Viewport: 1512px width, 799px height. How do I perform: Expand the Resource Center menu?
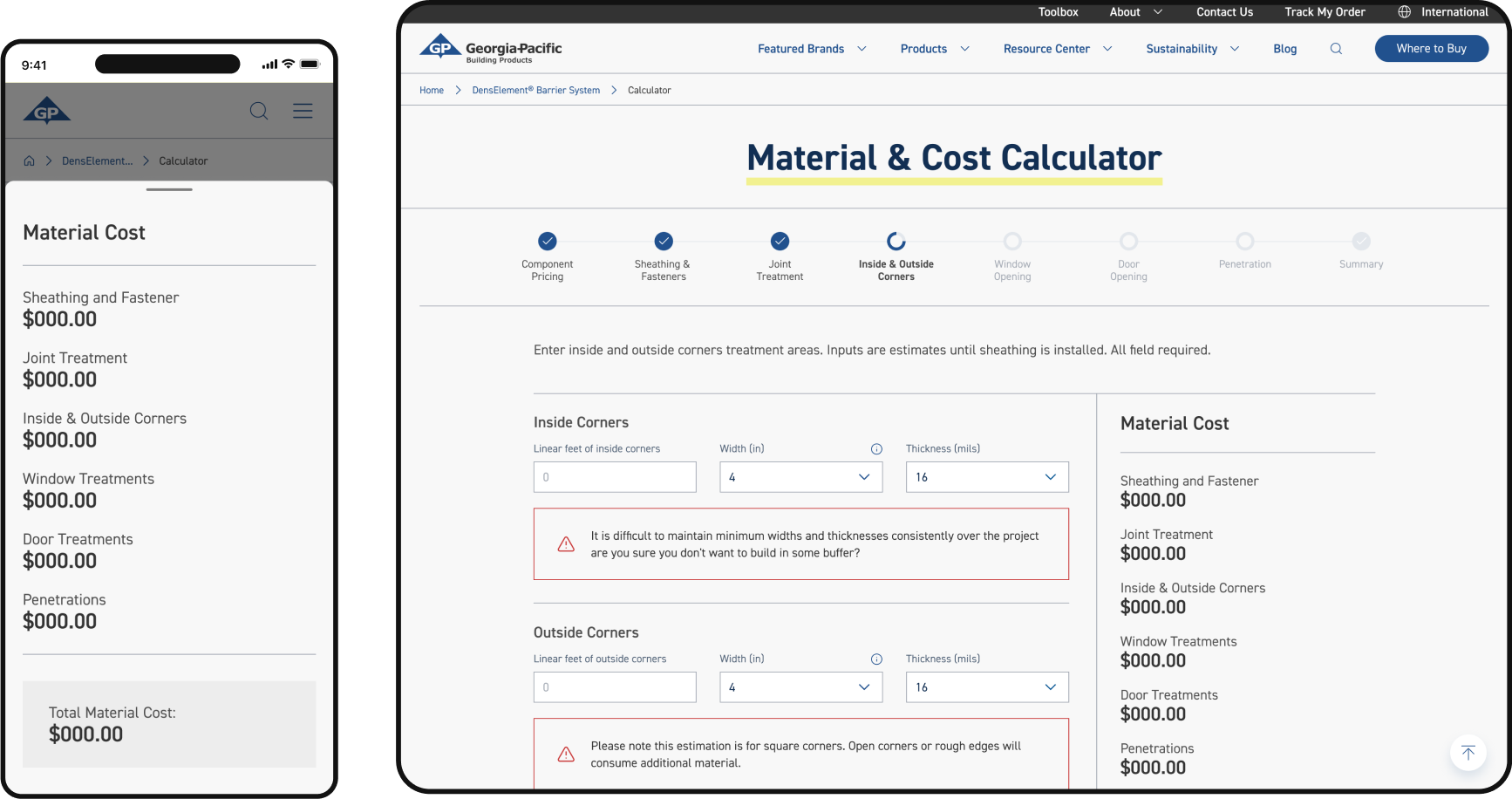(x=1058, y=49)
